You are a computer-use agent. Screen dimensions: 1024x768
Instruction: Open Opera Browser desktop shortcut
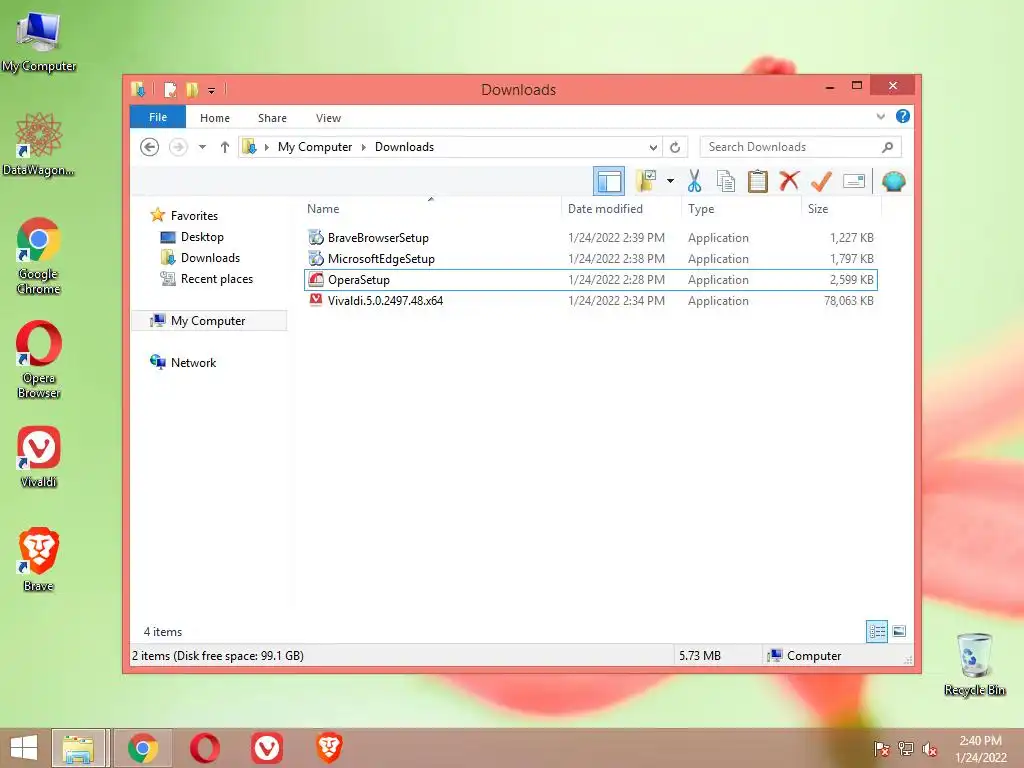pos(39,359)
